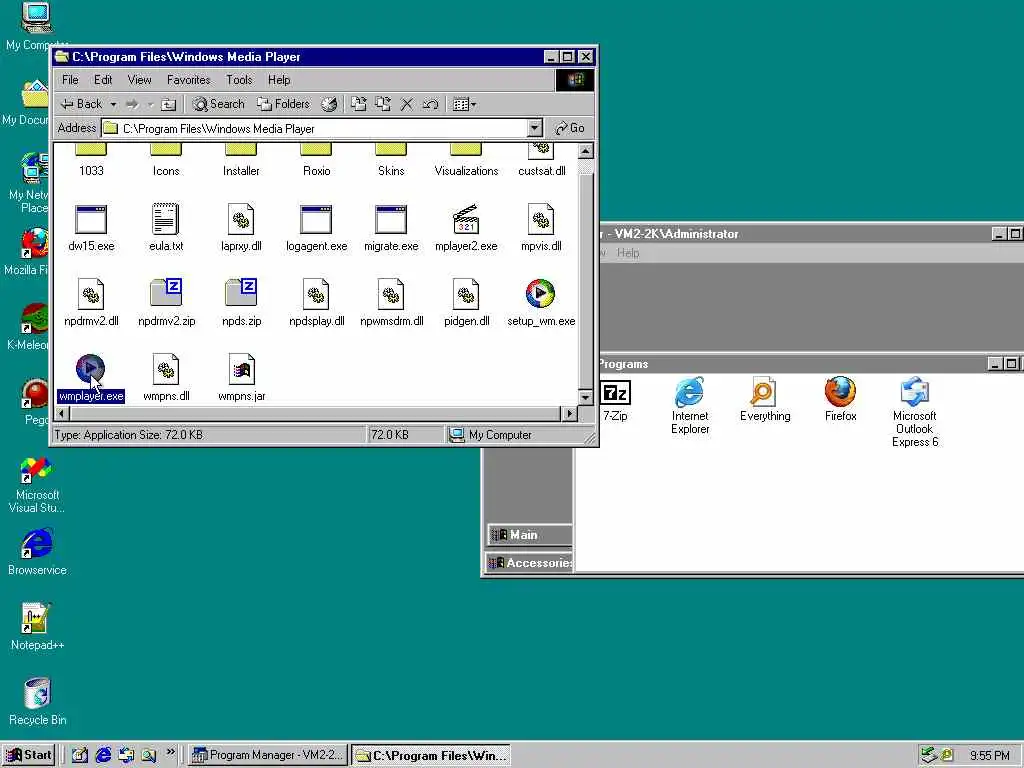
Task: Click the Go button
Action: 569,128
